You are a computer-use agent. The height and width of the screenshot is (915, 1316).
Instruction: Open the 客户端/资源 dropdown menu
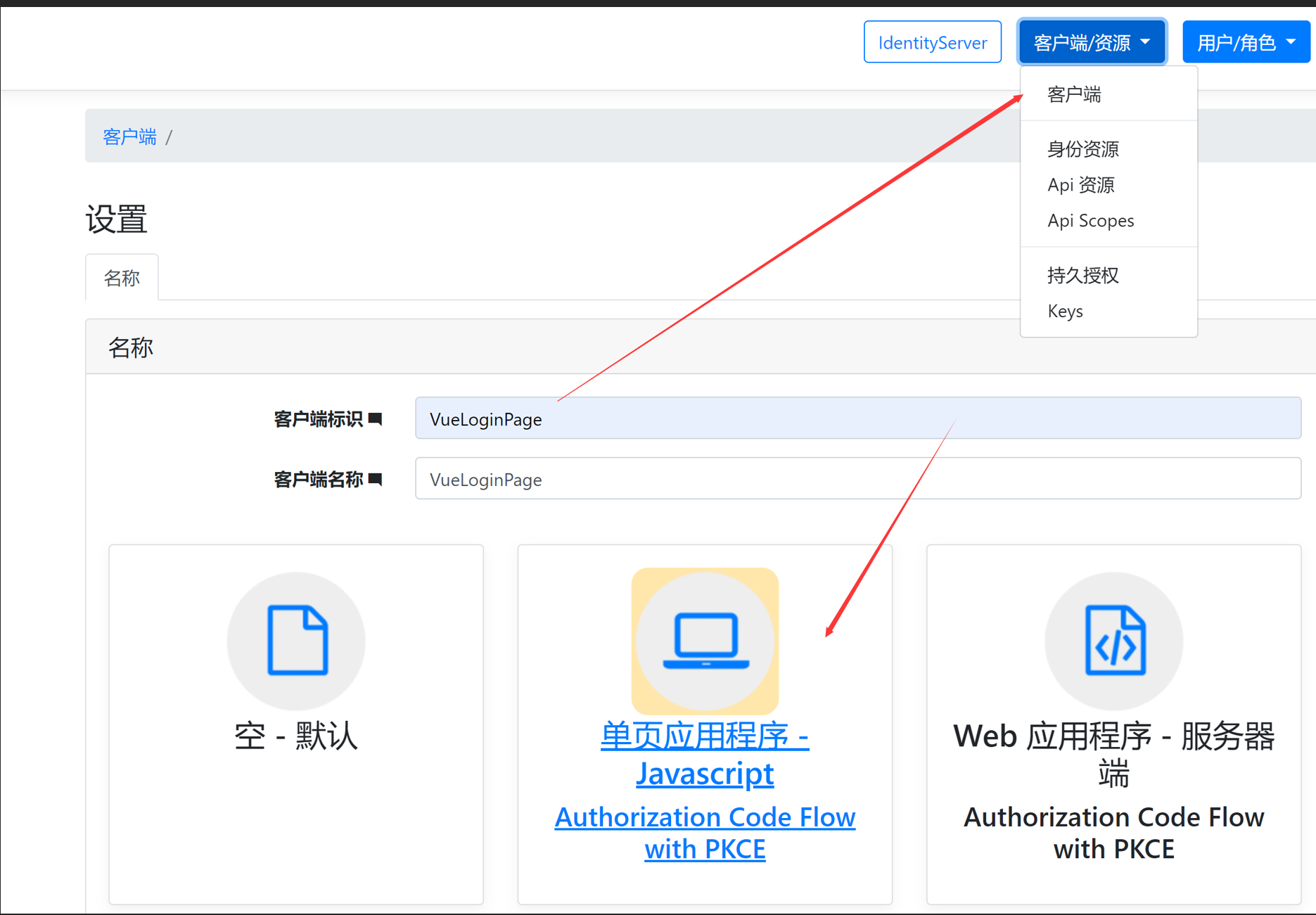[x=1092, y=41]
